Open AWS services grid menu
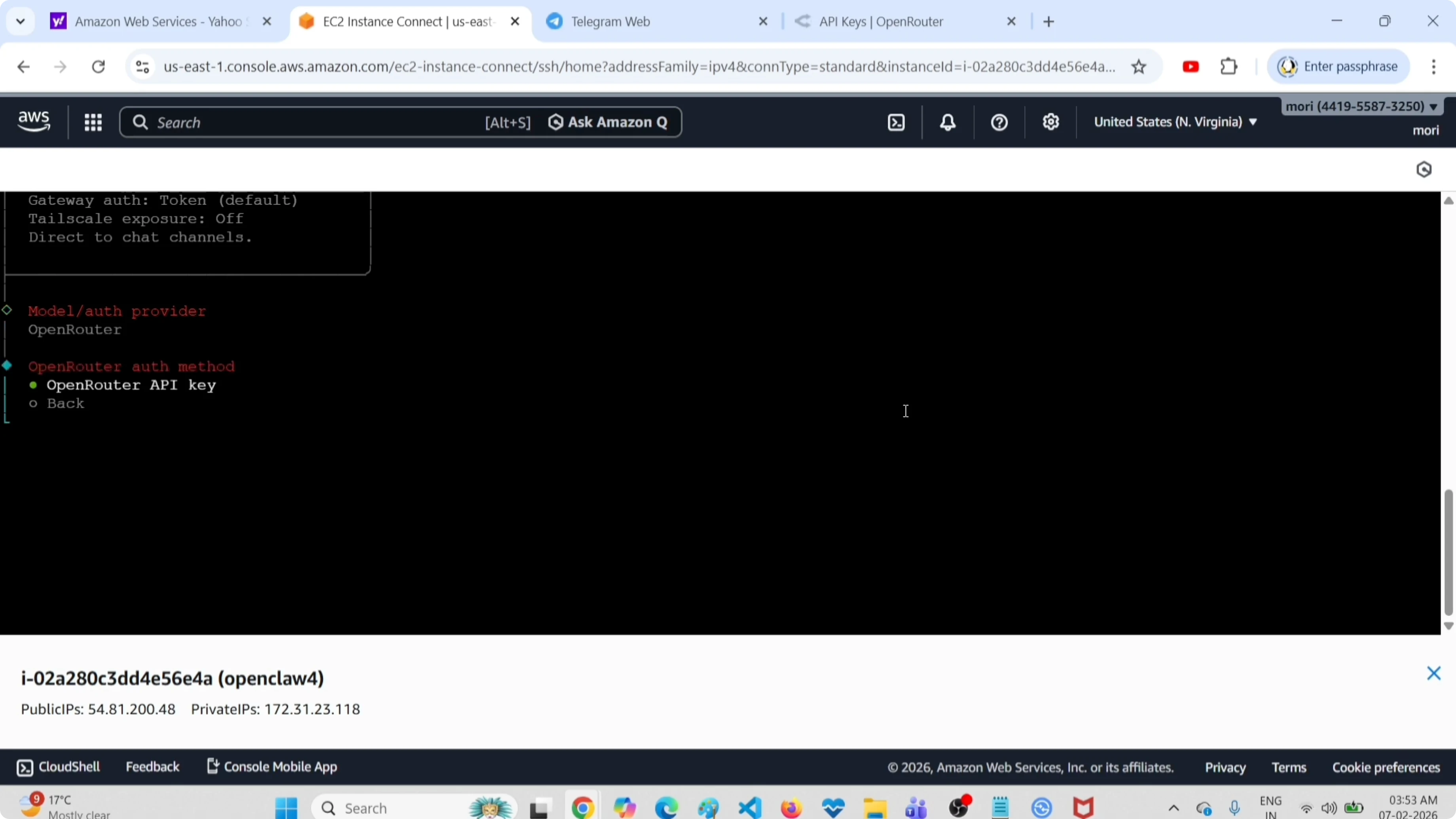Screen dimensions: 1456x819 pos(93,122)
